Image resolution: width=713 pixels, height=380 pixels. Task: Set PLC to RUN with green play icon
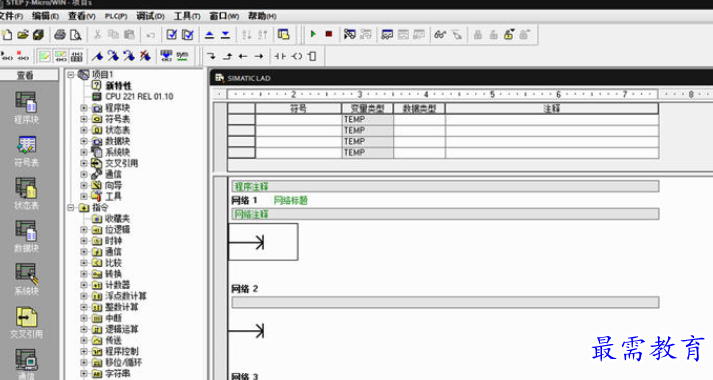click(x=313, y=34)
